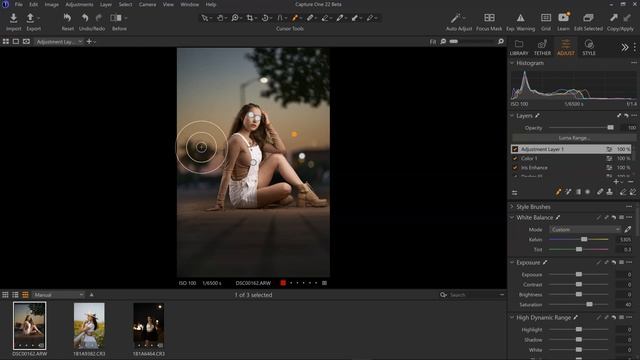
Task: Open the Adjustments menu
Action: click(79, 4)
